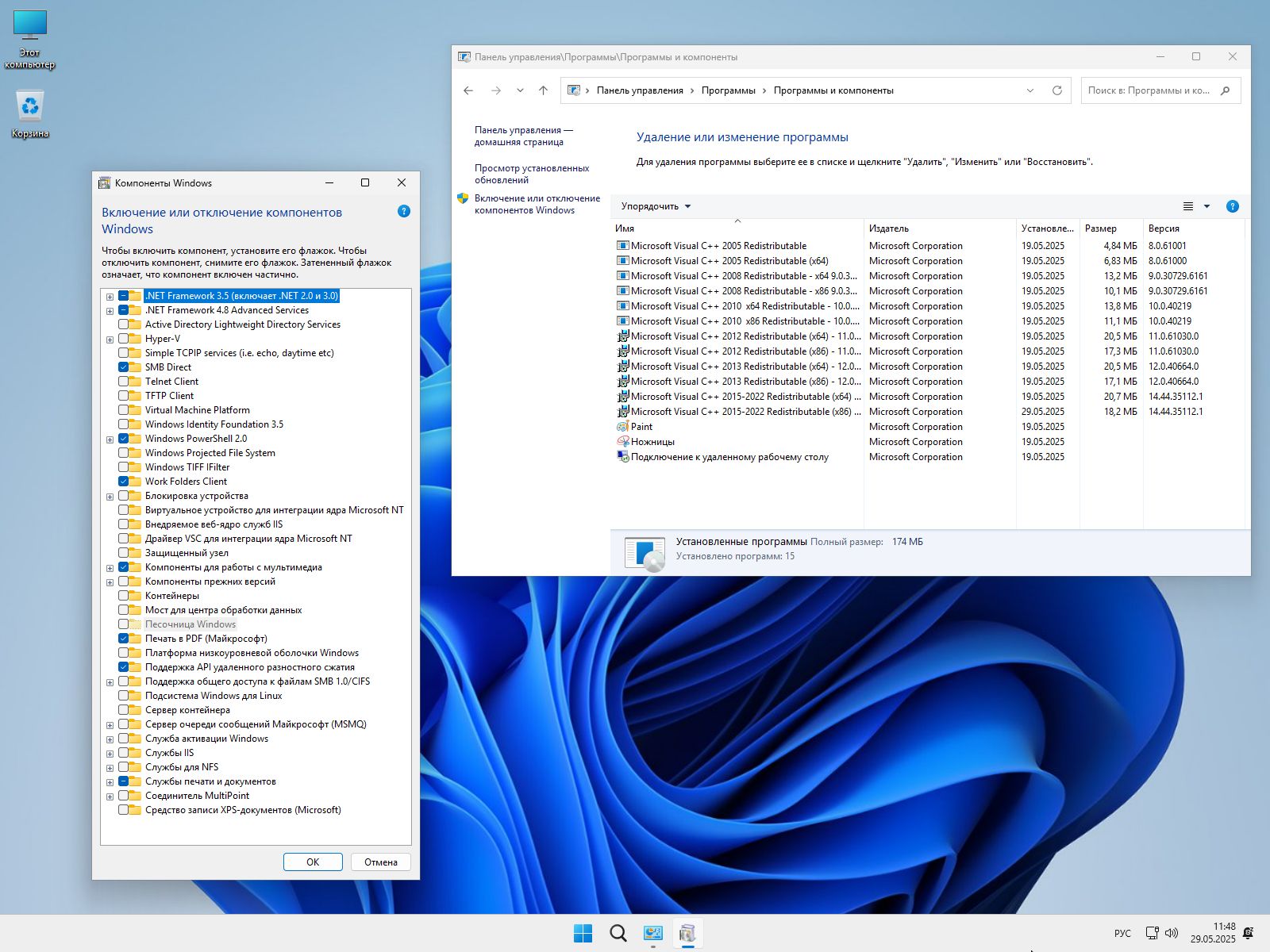Open the Корзина recycle bin icon
1270x952 pixels.
(x=30, y=113)
